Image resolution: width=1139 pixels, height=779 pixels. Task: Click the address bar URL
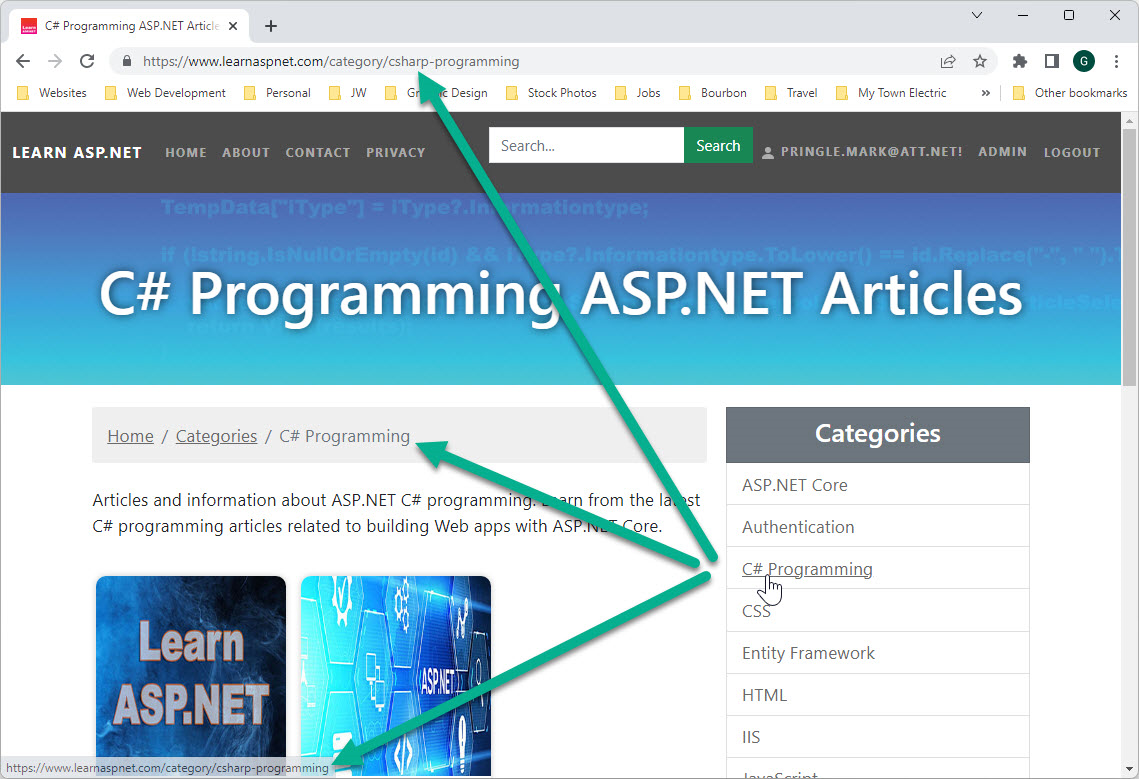pos(331,62)
